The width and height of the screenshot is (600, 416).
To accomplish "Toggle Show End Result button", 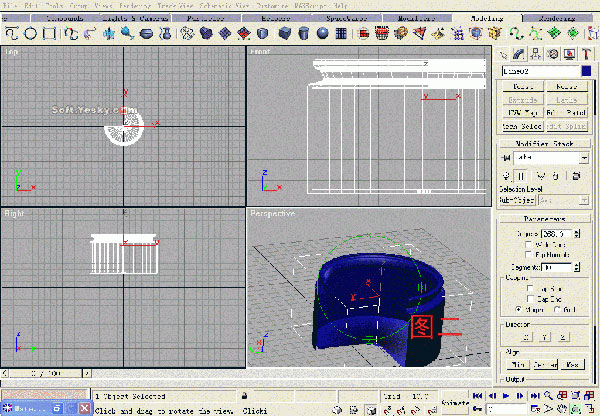I will coord(521,176).
